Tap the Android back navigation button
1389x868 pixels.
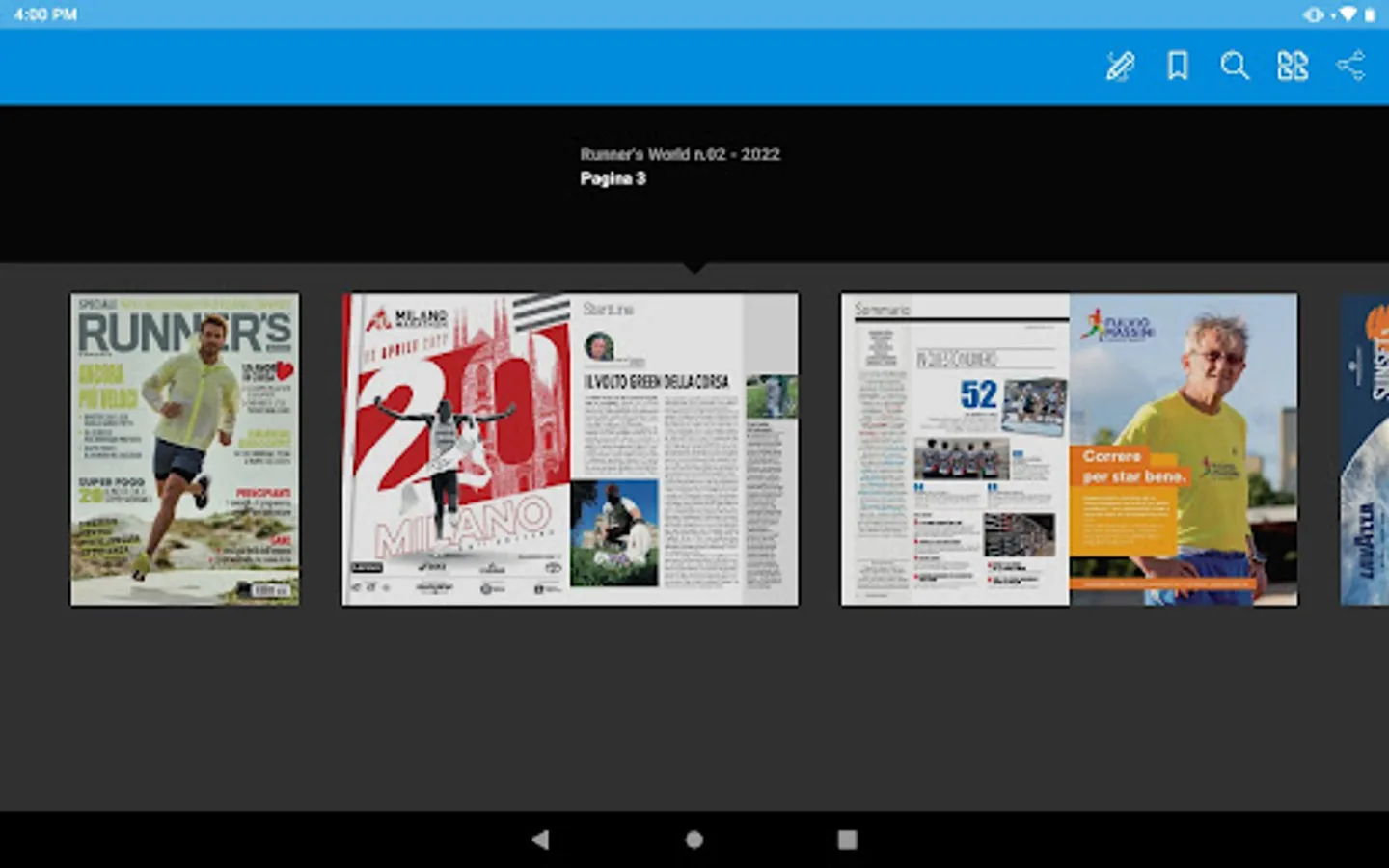540,840
